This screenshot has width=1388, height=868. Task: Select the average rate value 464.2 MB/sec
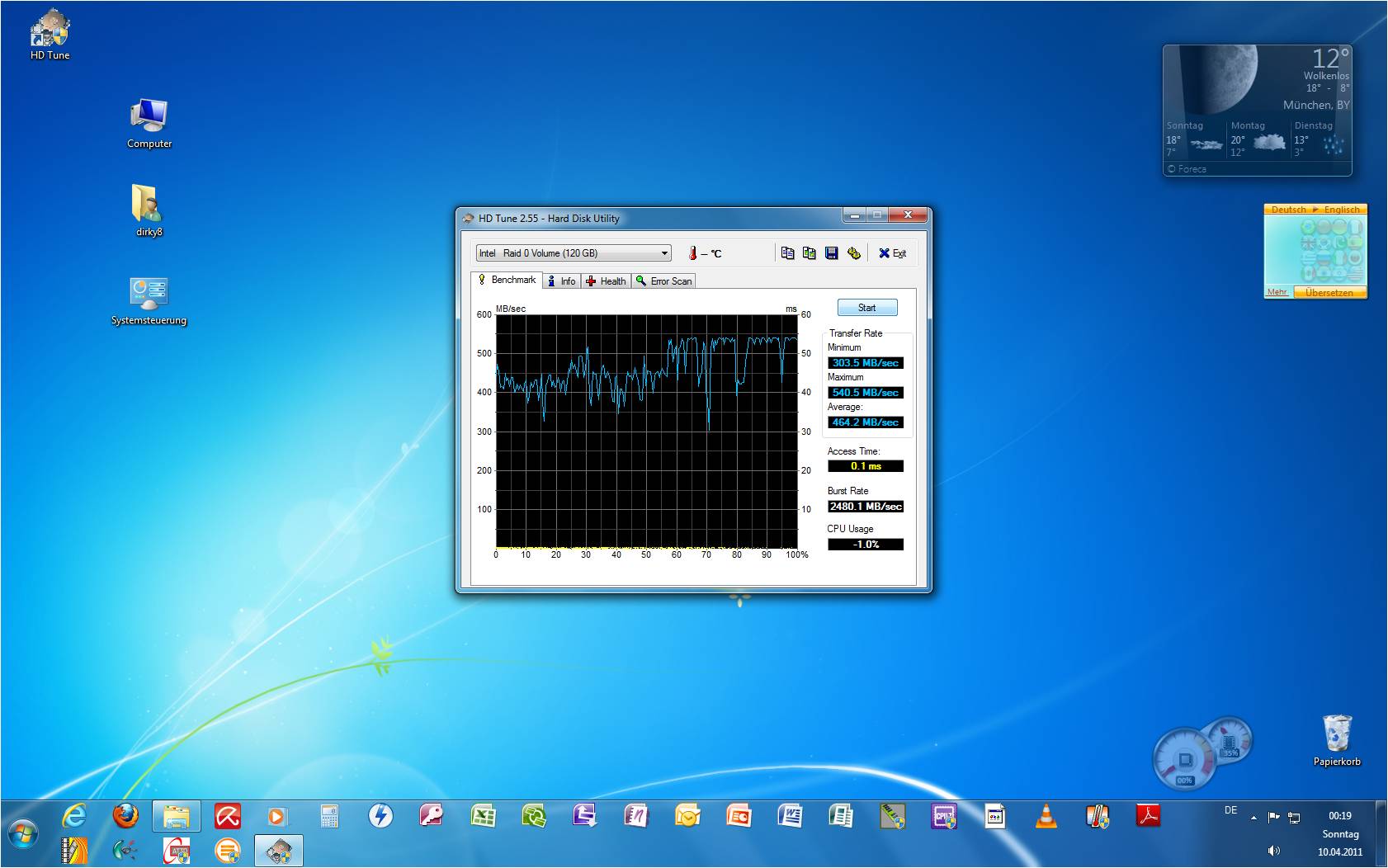click(x=866, y=422)
